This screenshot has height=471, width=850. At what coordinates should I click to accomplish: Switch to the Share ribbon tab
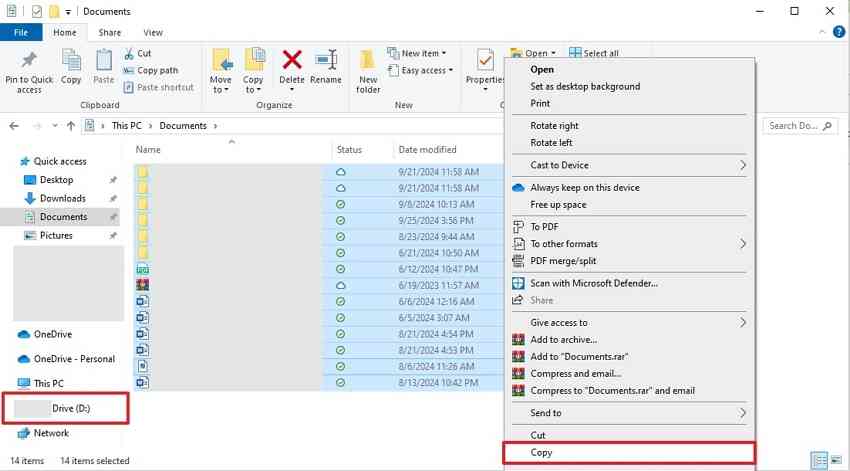point(110,33)
